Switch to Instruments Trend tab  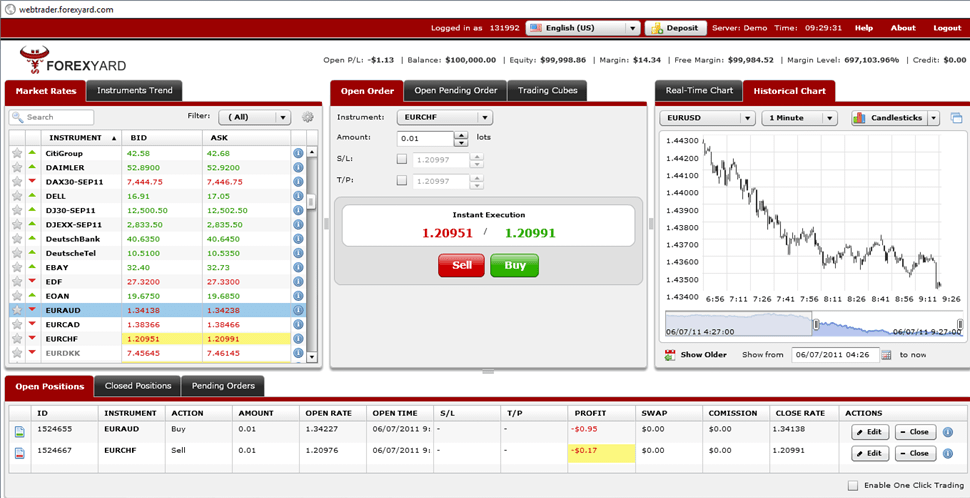point(134,90)
